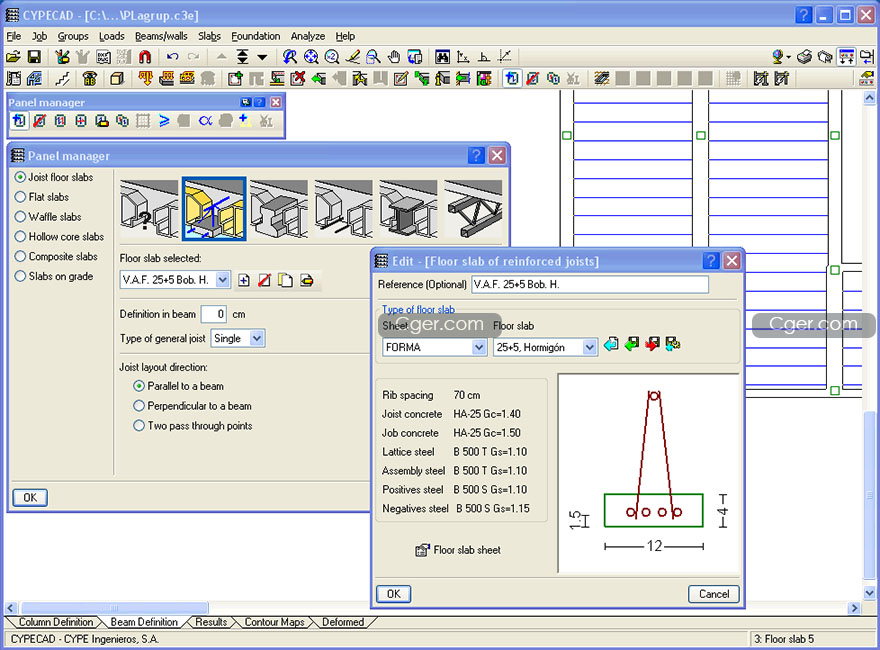Open the Analyze menu
Image resolution: width=880 pixels, height=650 pixels.
(x=308, y=36)
